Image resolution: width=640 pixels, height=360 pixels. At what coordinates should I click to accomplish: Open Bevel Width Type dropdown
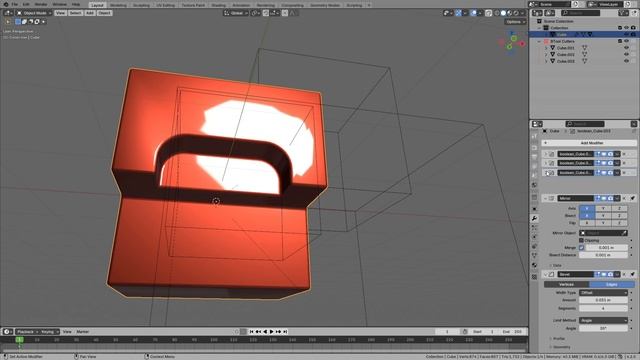point(603,293)
